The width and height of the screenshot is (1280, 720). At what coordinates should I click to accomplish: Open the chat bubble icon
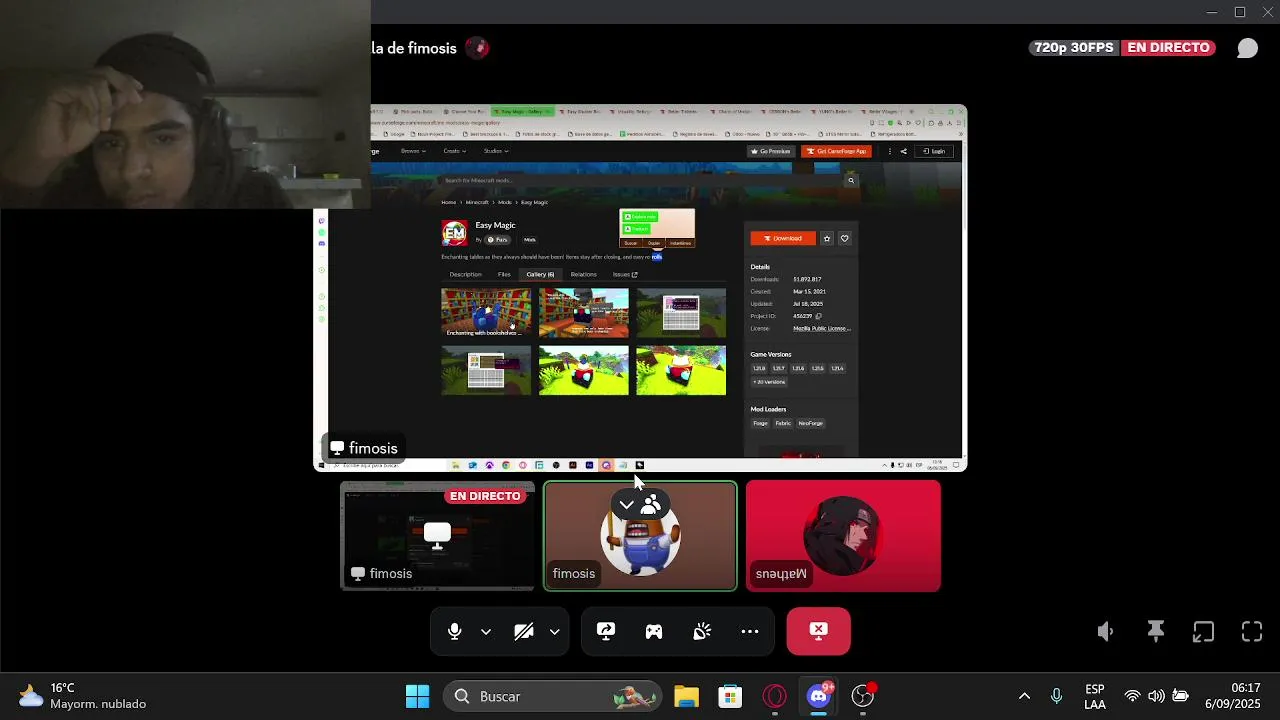(x=1247, y=48)
